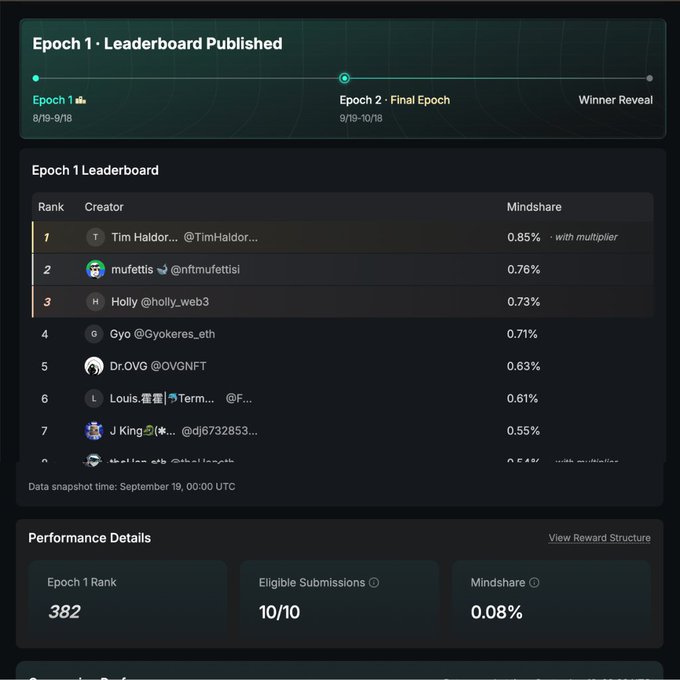This screenshot has width=680, height=680.
Task: Click the Mindshare column header
Action: pyautogui.click(x=534, y=207)
